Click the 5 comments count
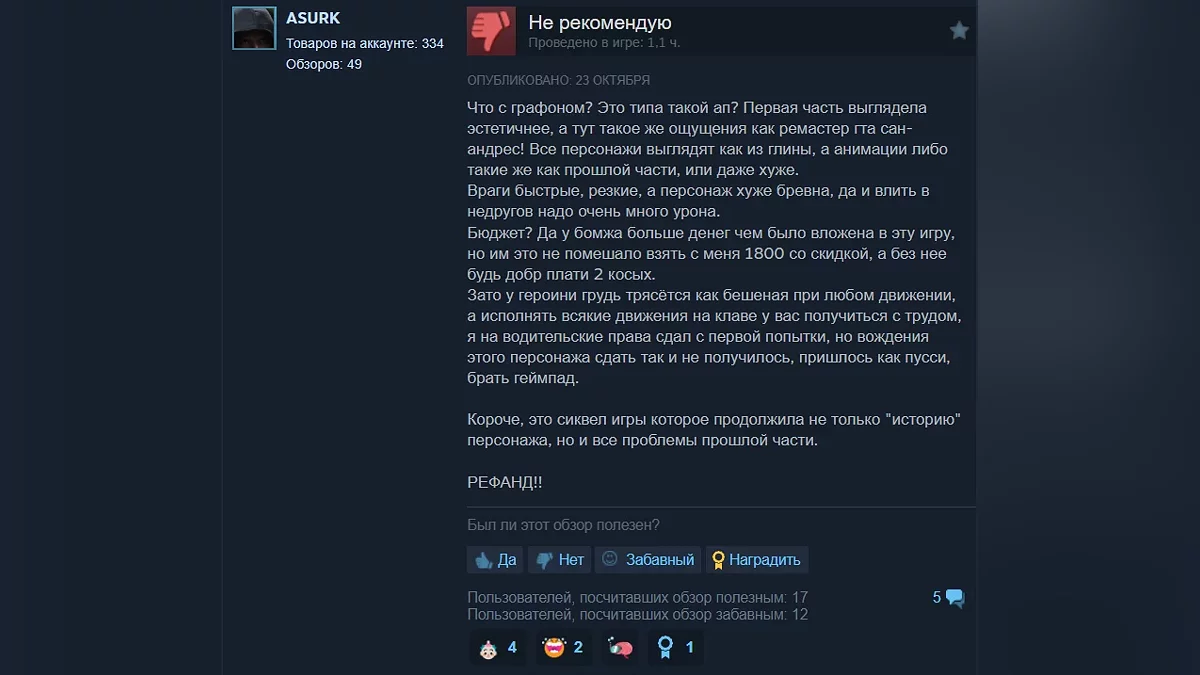Viewport: 1200px width, 675px height. (937, 597)
